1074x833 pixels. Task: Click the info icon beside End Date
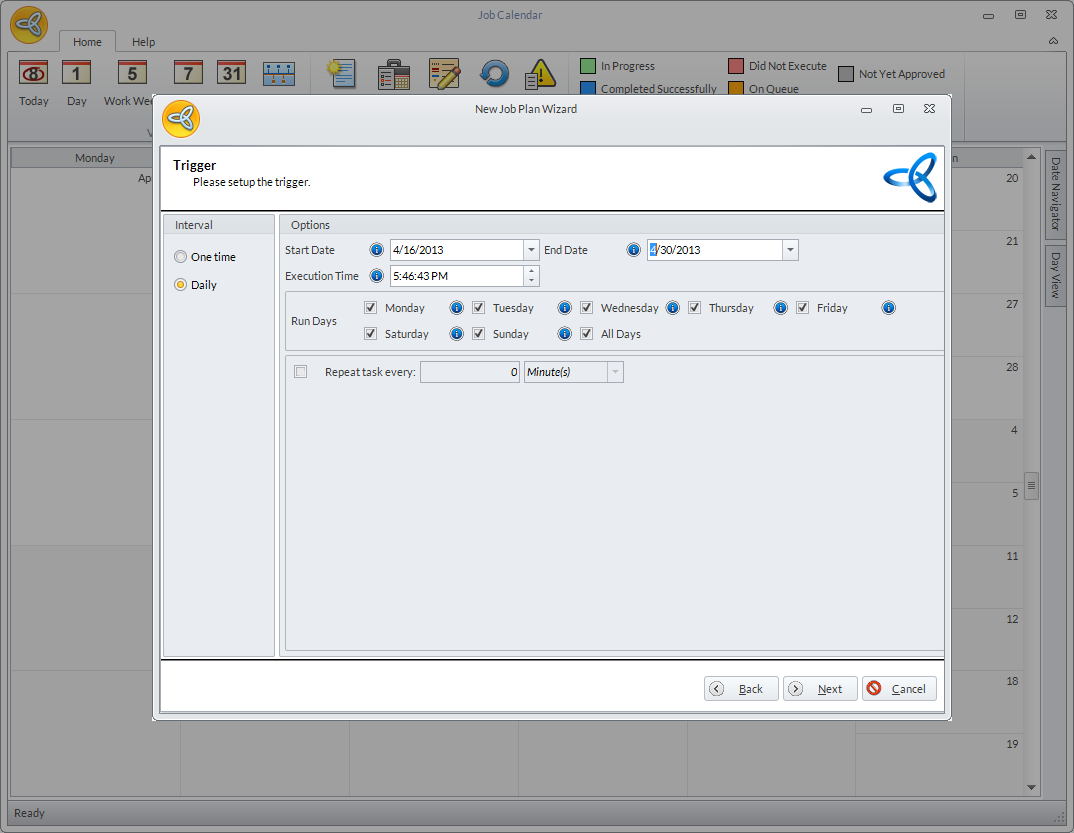[633, 250]
